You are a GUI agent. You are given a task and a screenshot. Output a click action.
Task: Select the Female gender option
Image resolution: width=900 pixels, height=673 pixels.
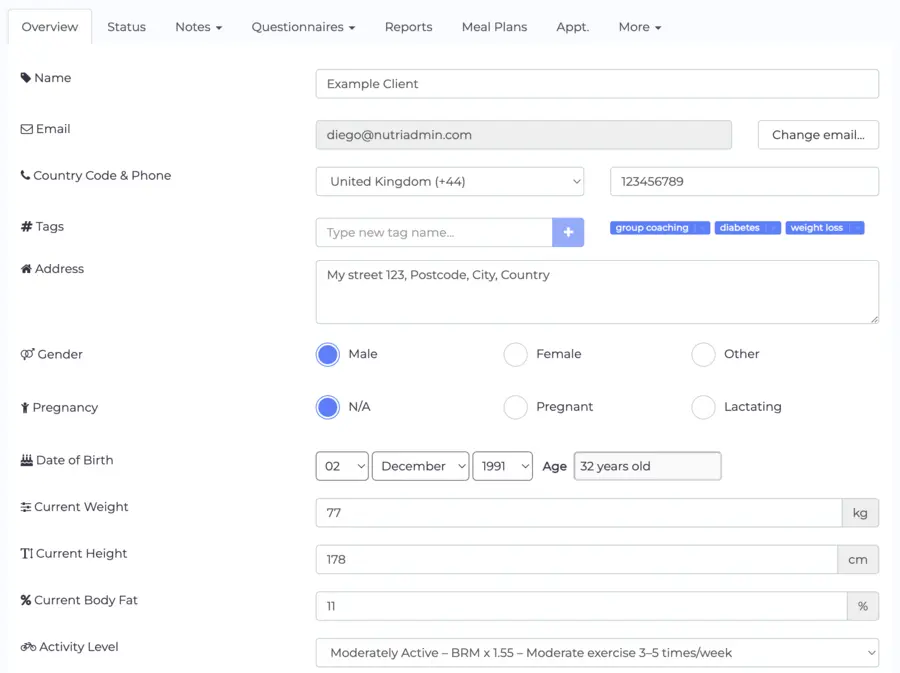515,354
